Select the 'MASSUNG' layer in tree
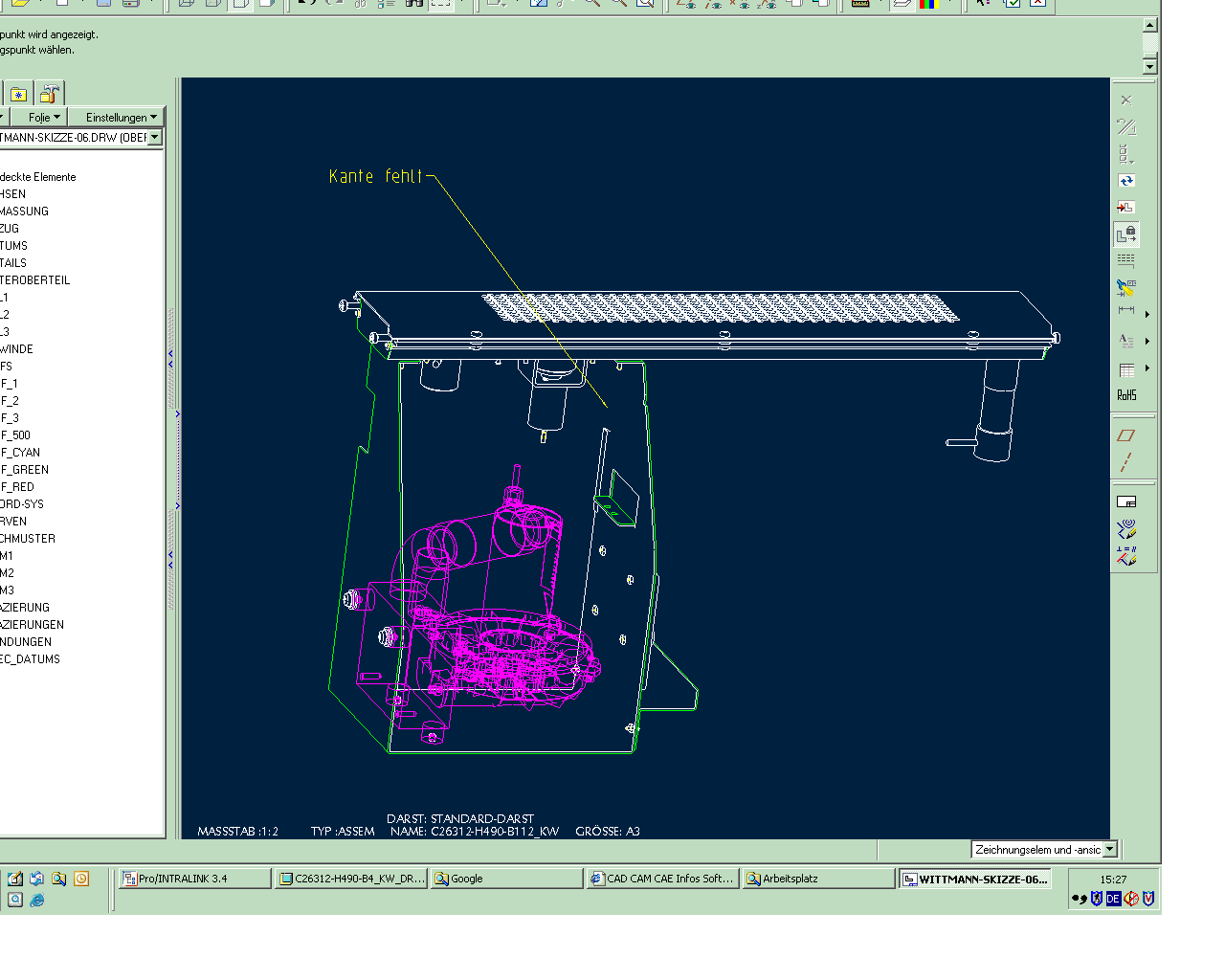Viewport: 1225px width, 980px height. click(25, 212)
